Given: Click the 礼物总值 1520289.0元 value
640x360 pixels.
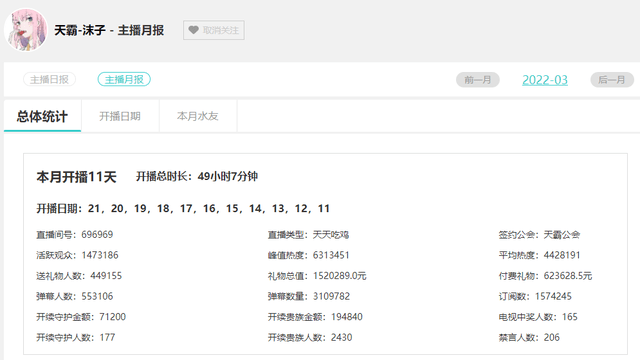Looking at the screenshot, I should coord(340,276).
